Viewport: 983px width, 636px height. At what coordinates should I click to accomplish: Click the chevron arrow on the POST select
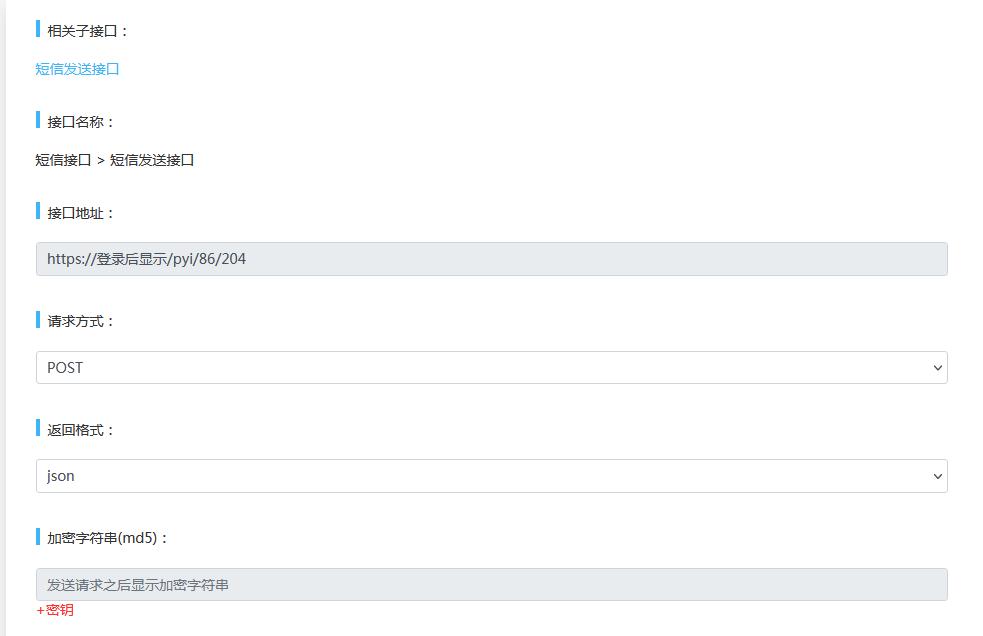(937, 368)
